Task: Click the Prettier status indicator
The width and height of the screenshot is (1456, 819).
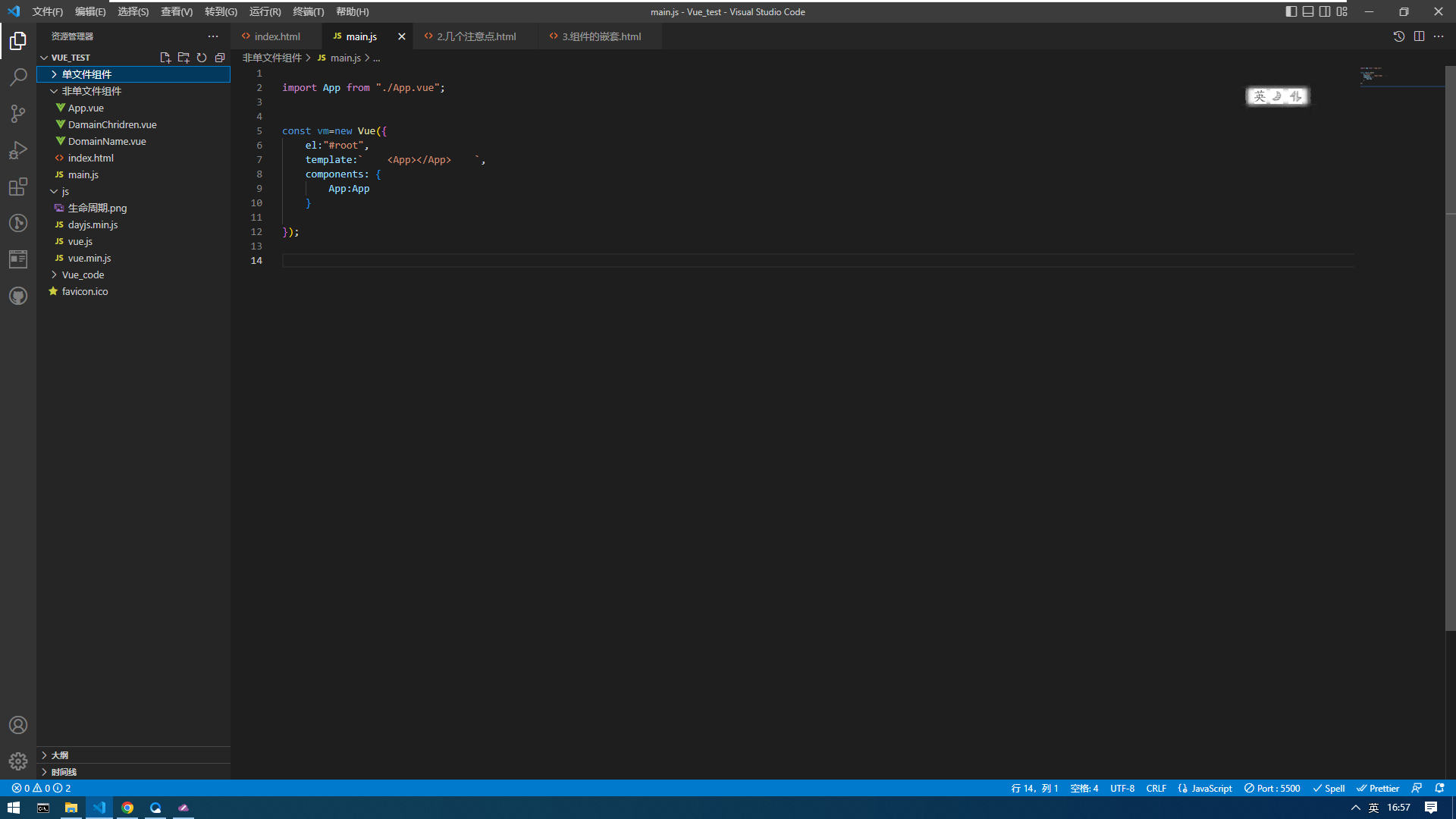Action: [1378, 788]
